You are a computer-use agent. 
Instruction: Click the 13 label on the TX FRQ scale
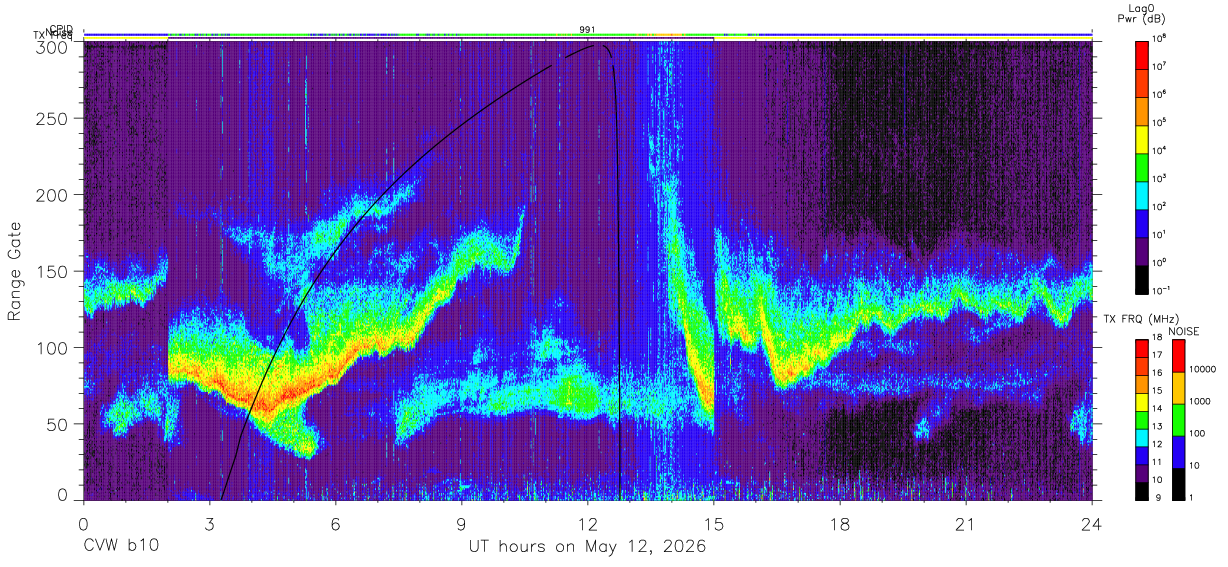pyautogui.click(x=1157, y=426)
